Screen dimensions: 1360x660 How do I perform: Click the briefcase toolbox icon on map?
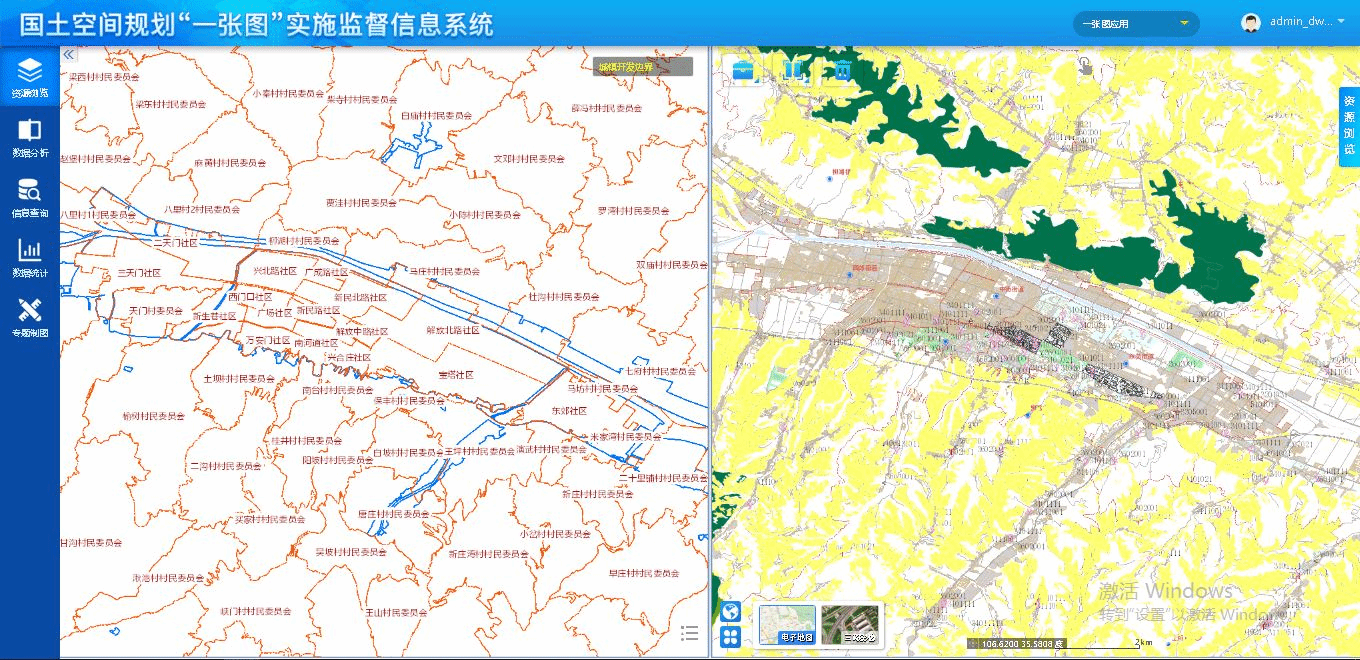point(743,69)
